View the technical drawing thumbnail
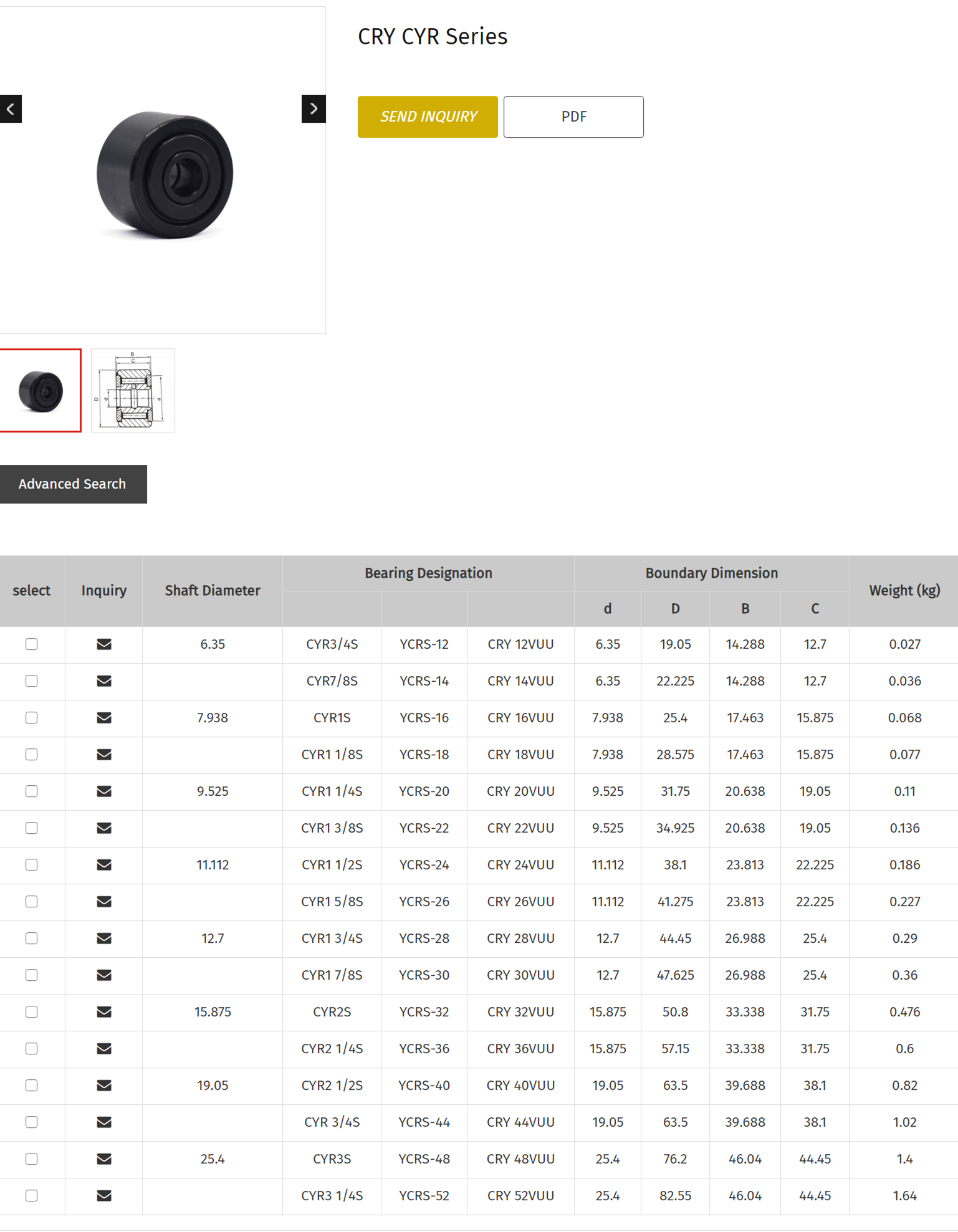Image resolution: width=958 pixels, height=1232 pixels. (133, 391)
